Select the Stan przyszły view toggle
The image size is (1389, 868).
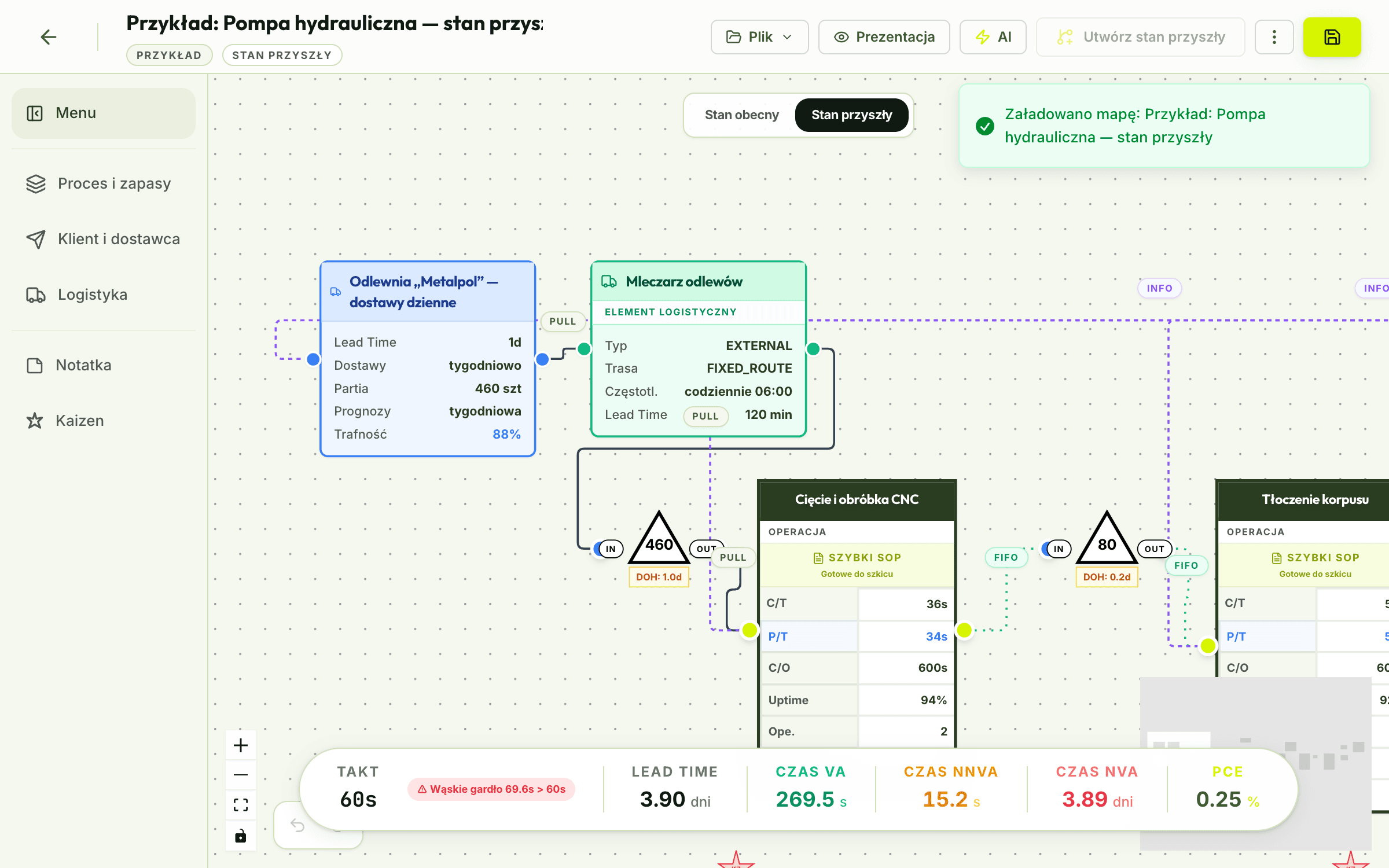851,115
